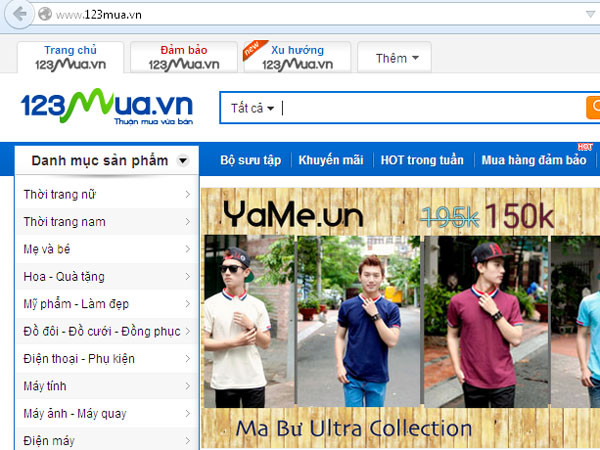
Task: Expand the Thêm dropdown tab
Action: (x=395, y=58)
